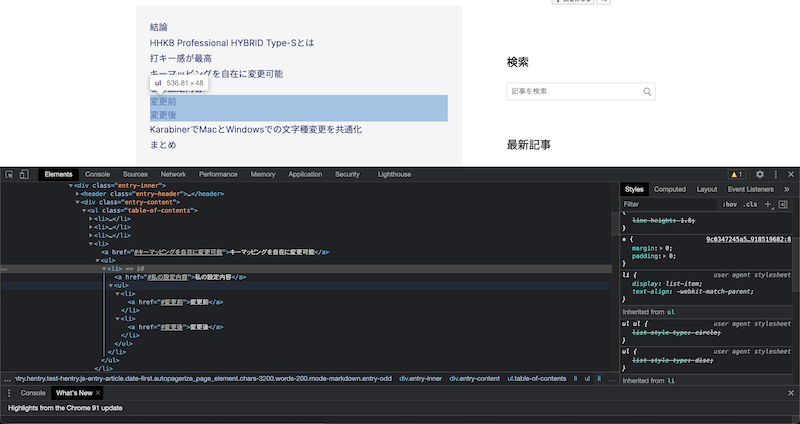Click the 変更前 link on the page

(163, 102)
